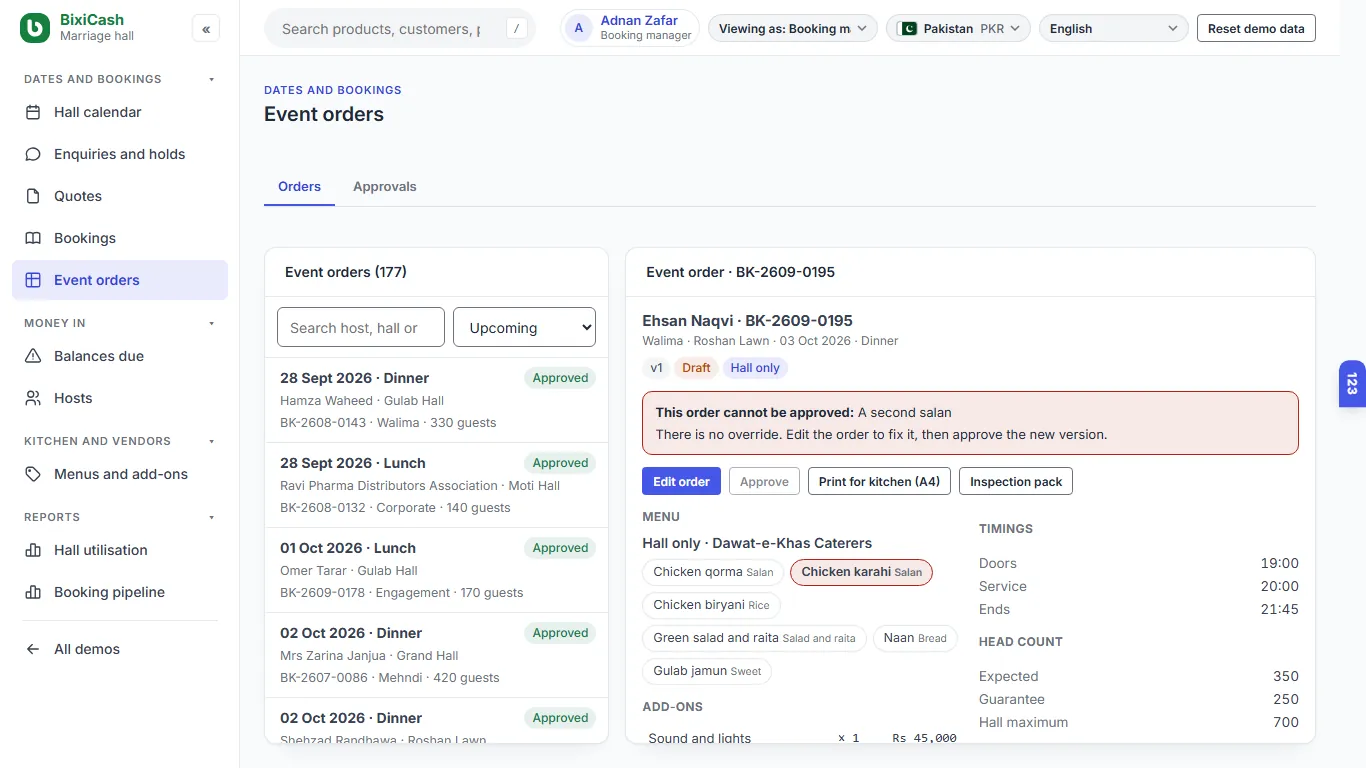
Task: Open Balances due warning icon
Action: (33, 356)
